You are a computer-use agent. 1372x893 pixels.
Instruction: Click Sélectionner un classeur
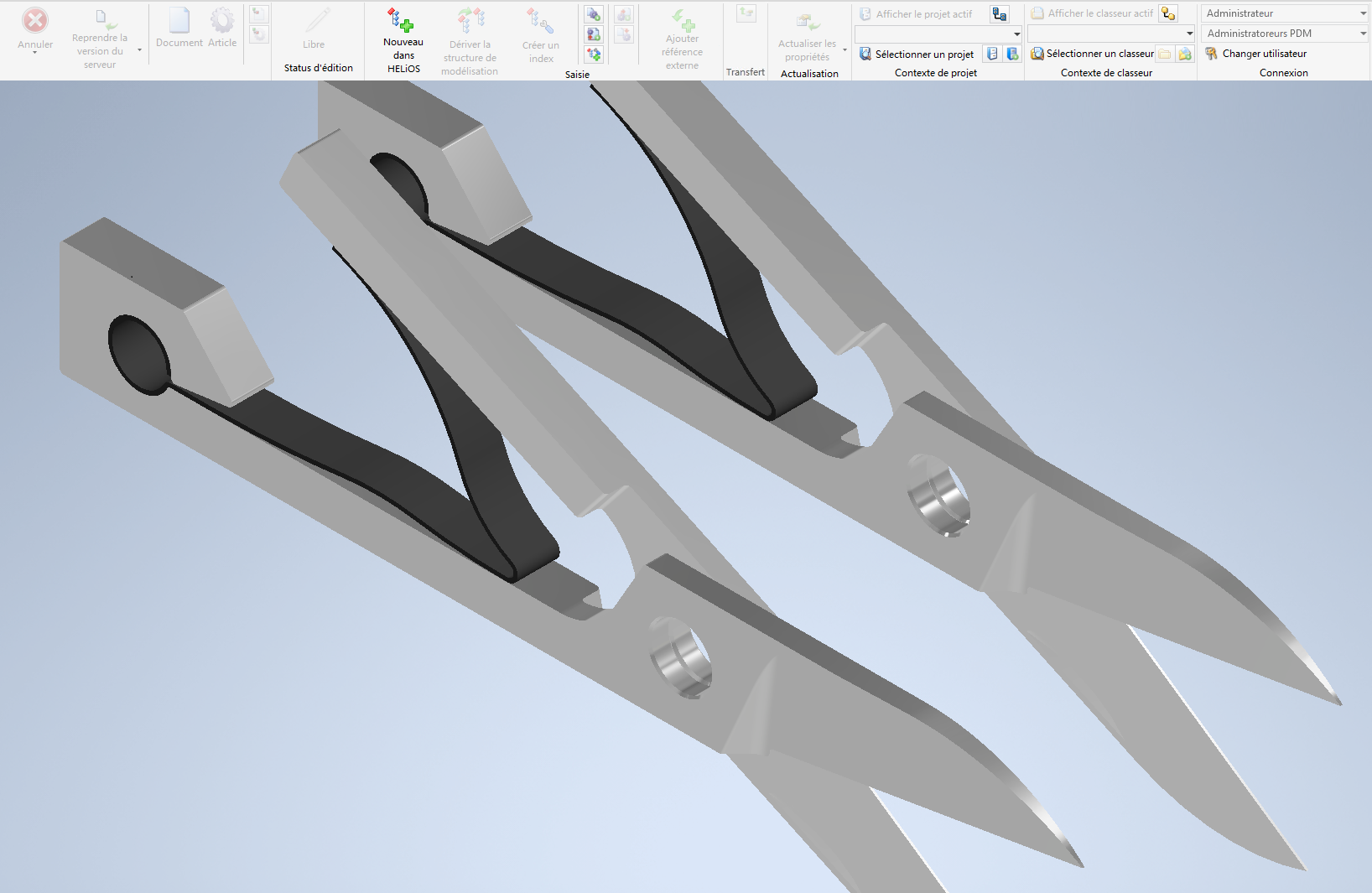click(1092, 54)
